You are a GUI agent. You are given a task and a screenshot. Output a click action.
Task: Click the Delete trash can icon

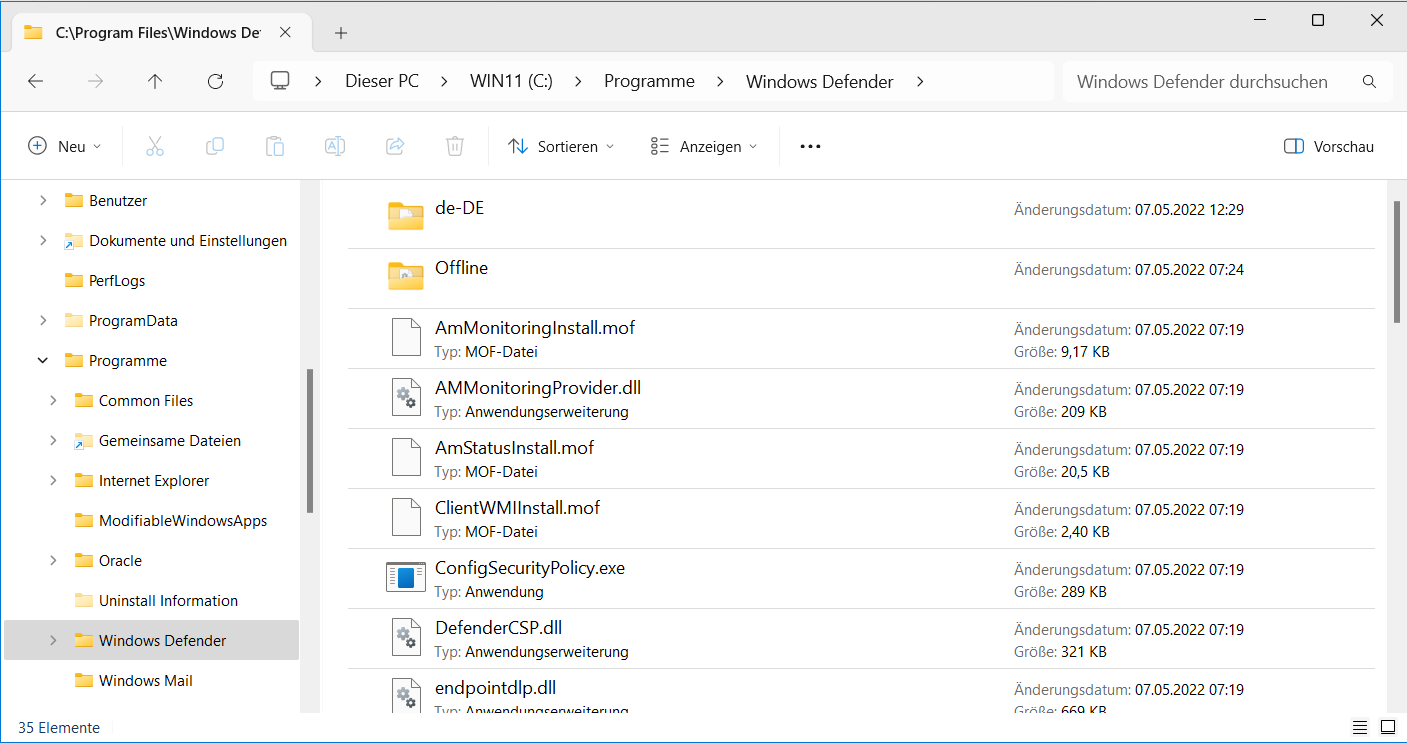pos(454,146)
